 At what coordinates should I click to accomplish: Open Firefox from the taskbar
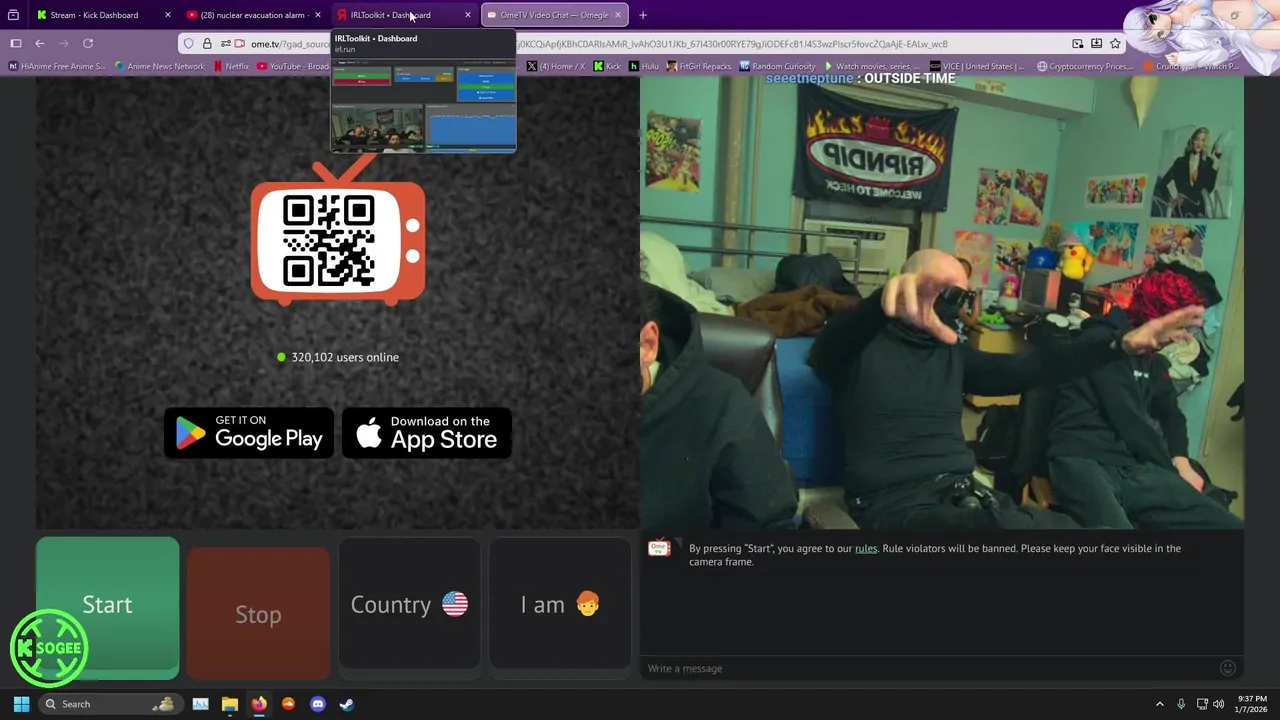259,704
